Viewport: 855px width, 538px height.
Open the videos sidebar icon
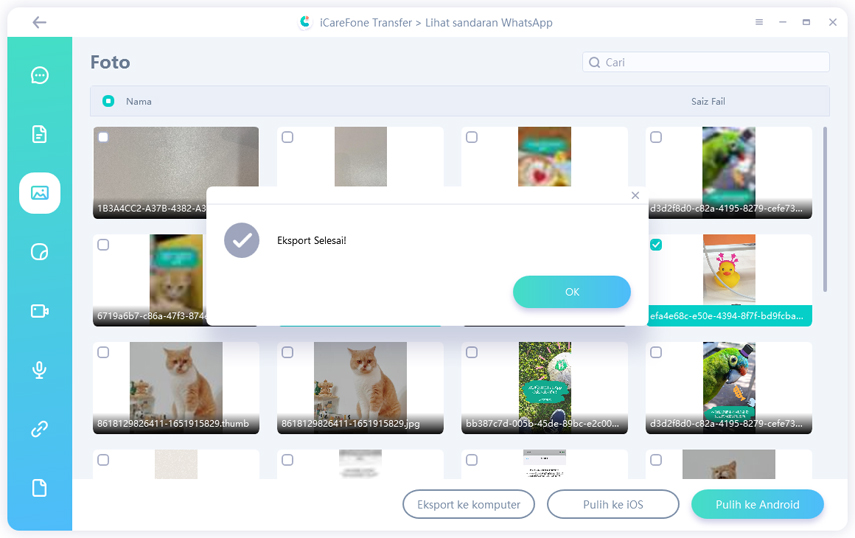tap(40, 311)
